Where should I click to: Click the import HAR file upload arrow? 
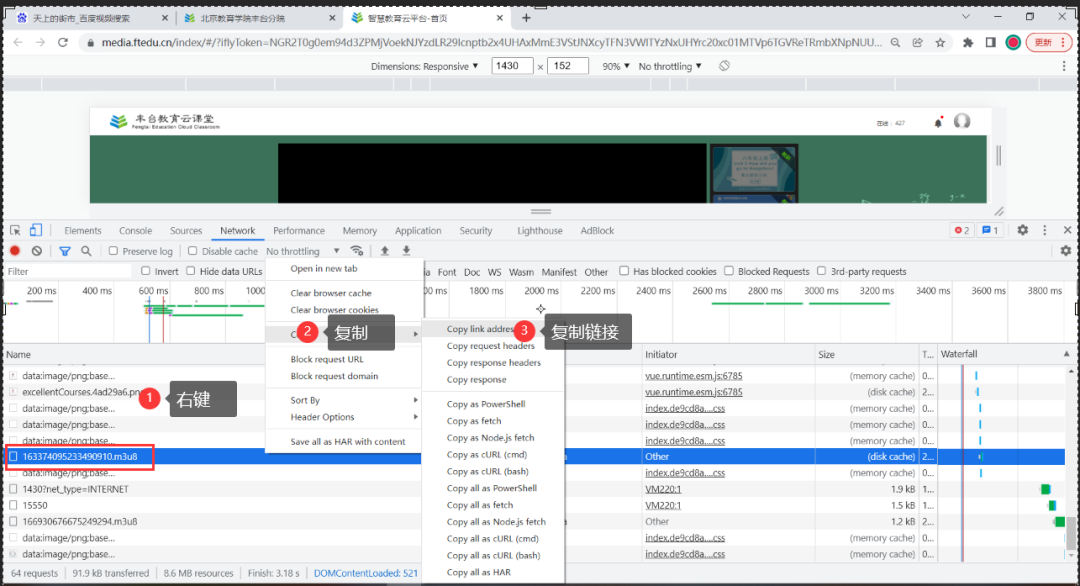tap(385, 251)
